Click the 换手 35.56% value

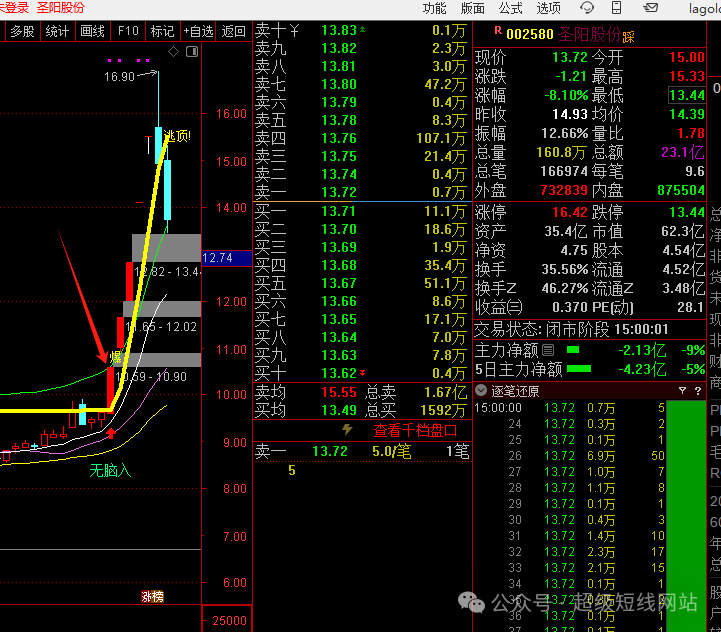pos(565,270)
